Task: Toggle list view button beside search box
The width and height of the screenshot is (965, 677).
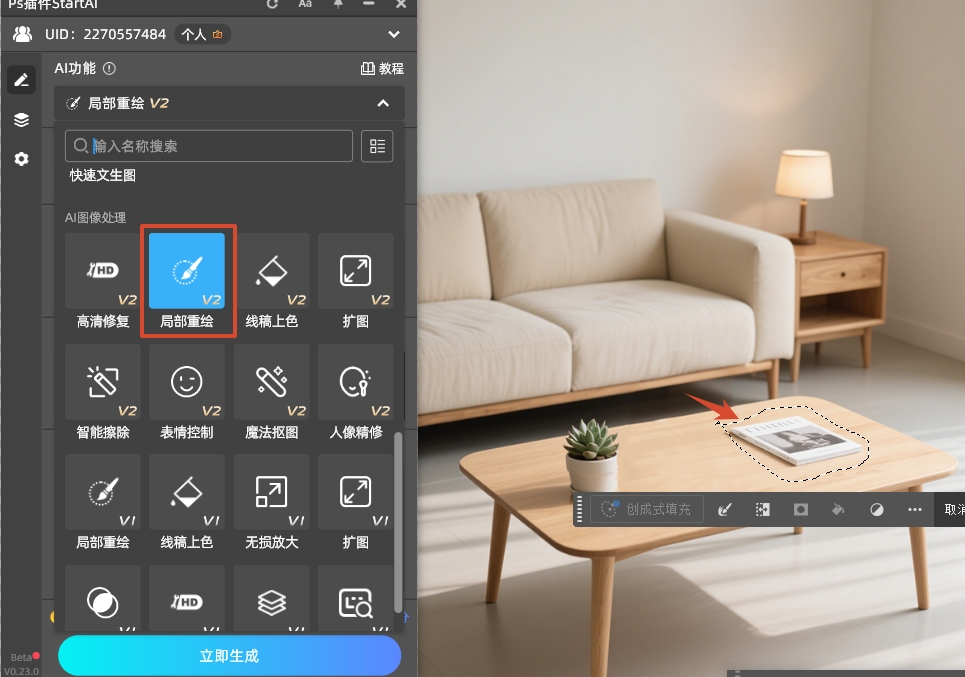Action: tap(377, 146)
